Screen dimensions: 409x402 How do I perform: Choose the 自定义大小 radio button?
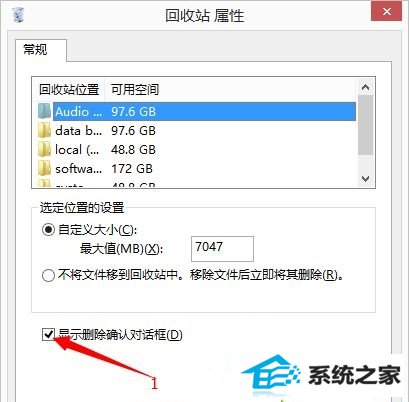pos(48,230)
